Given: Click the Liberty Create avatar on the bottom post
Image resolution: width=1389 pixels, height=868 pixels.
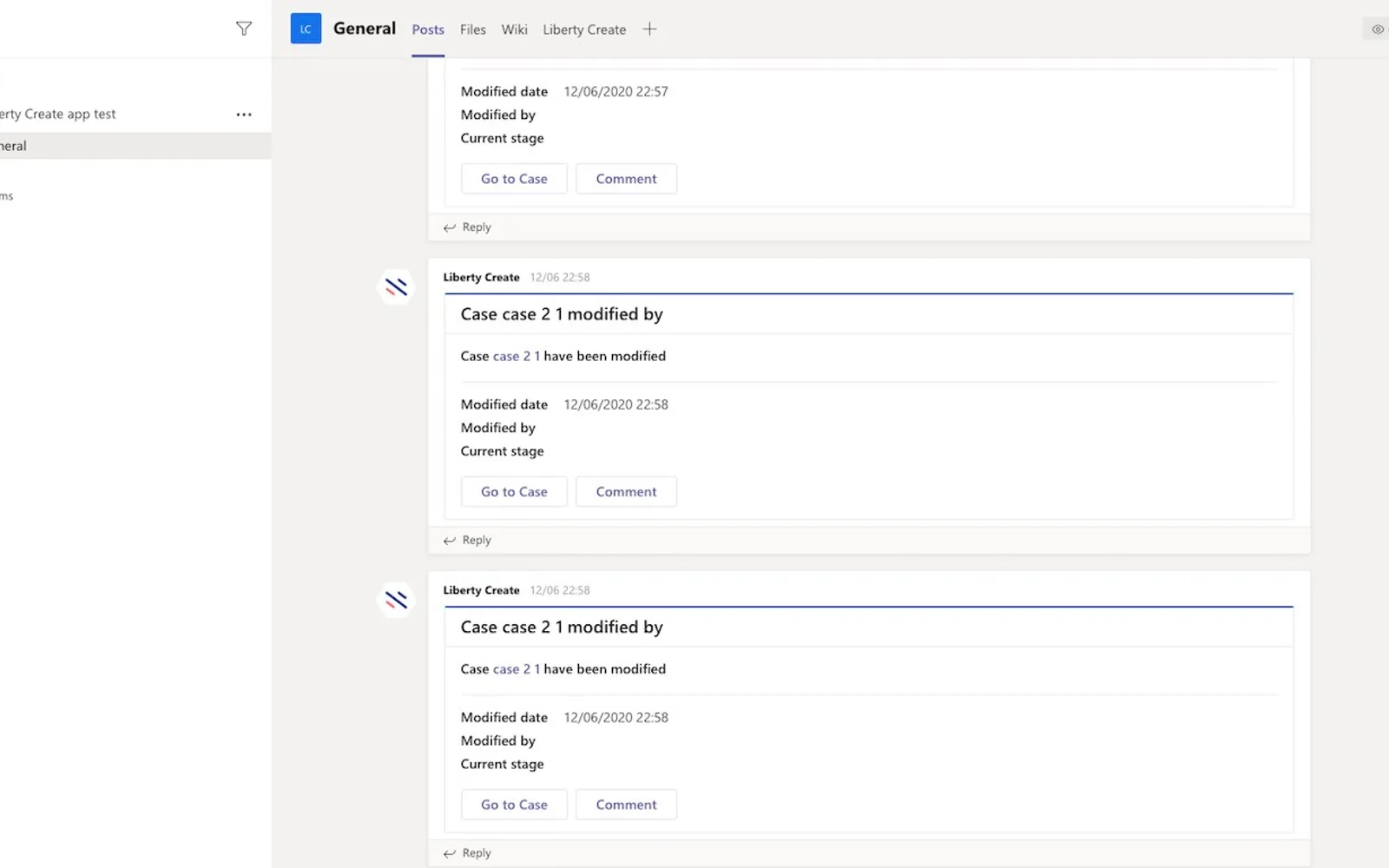Looking at the screenshot, I should pos(396,600).
